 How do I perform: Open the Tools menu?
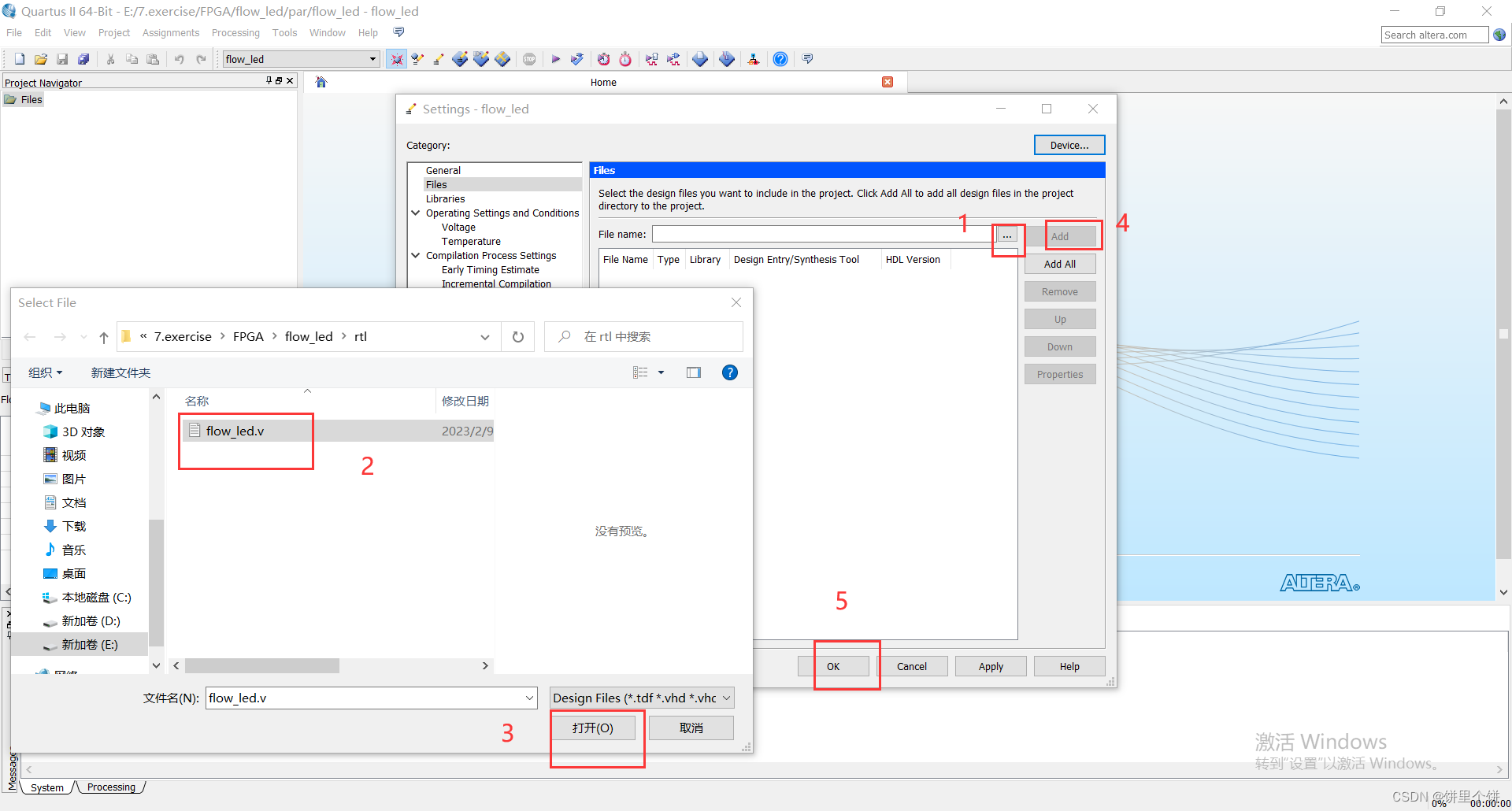point(284,32)
